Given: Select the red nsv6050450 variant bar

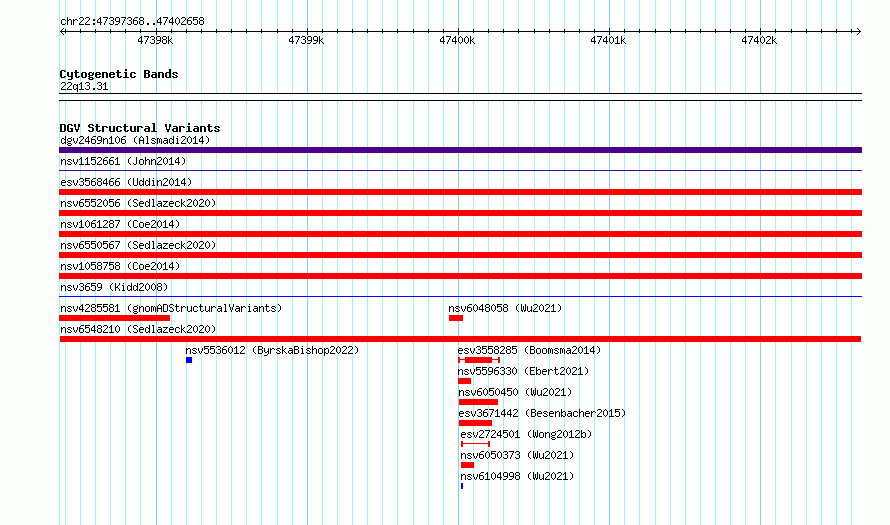Looking at the screenshot, I should point(478,402).
